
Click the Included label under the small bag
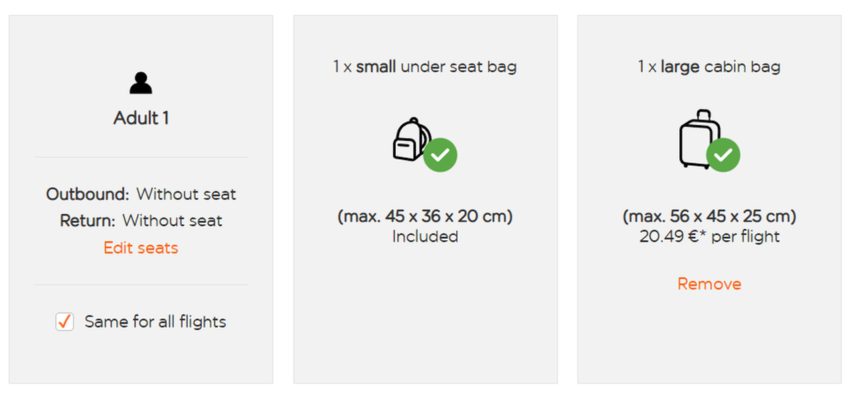425,236
